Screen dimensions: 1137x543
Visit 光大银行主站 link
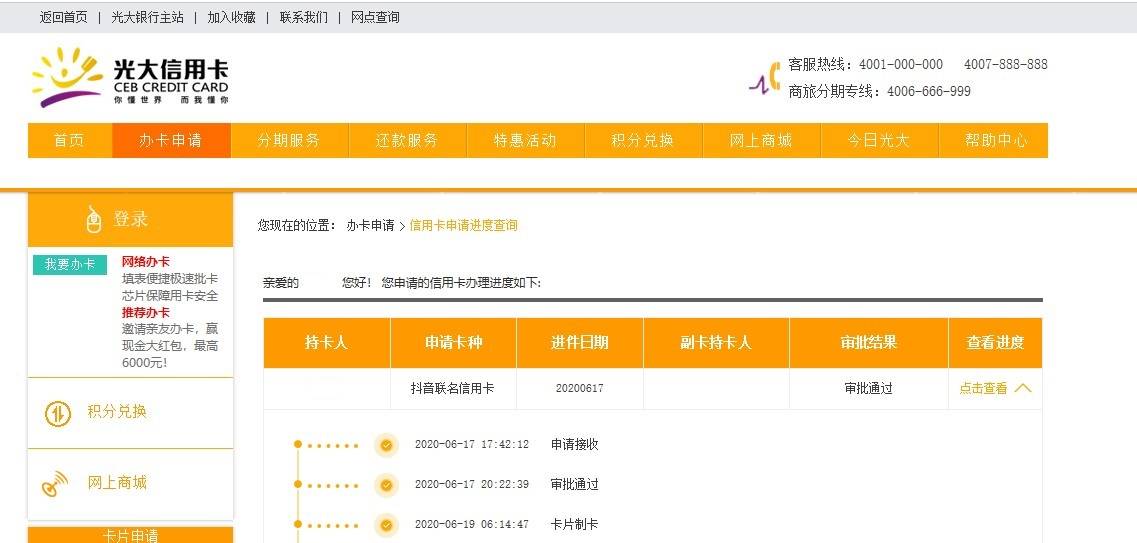(147, 17)
